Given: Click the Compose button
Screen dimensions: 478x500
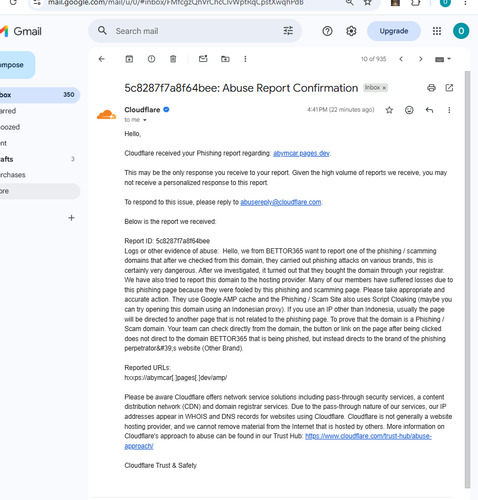Looking at the screenshot, I should [17, 65].
